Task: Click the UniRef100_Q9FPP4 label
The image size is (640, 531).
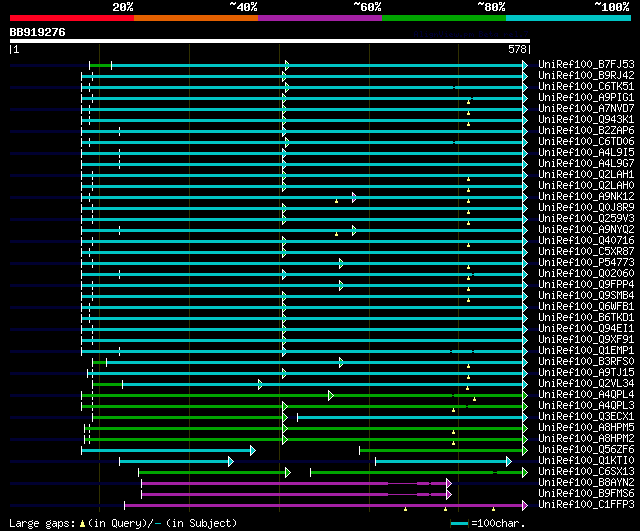Action: (x=586, y=285)
